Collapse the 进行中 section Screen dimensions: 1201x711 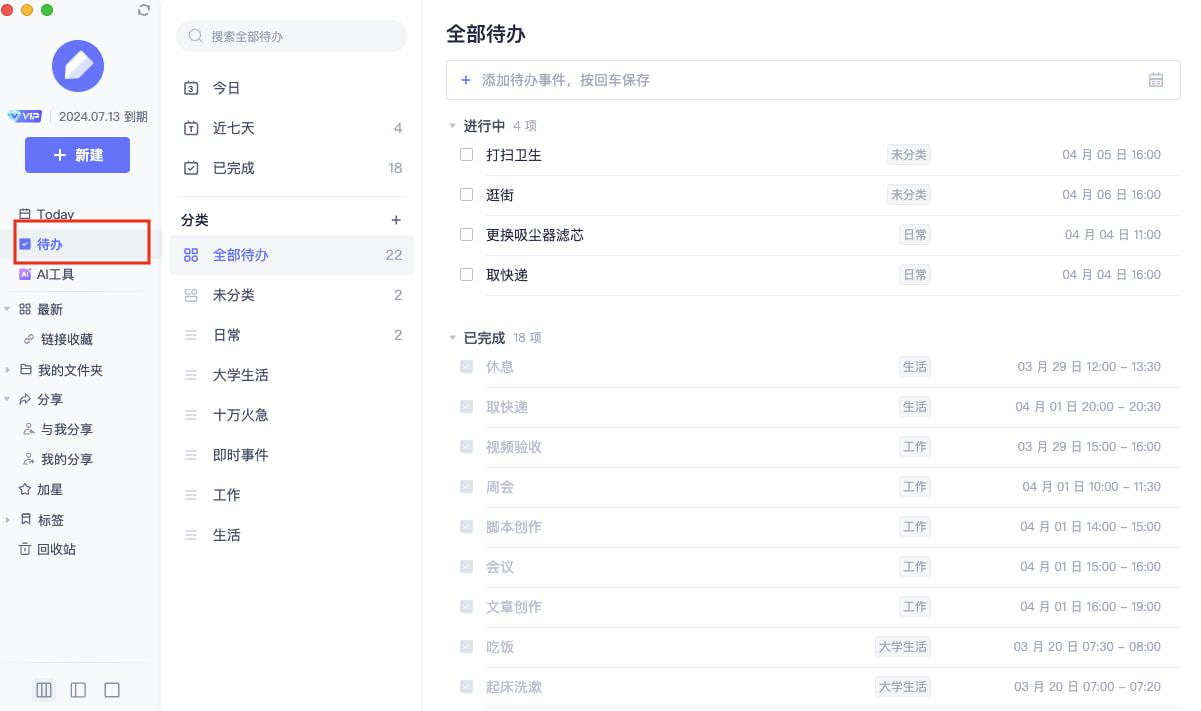452,126
